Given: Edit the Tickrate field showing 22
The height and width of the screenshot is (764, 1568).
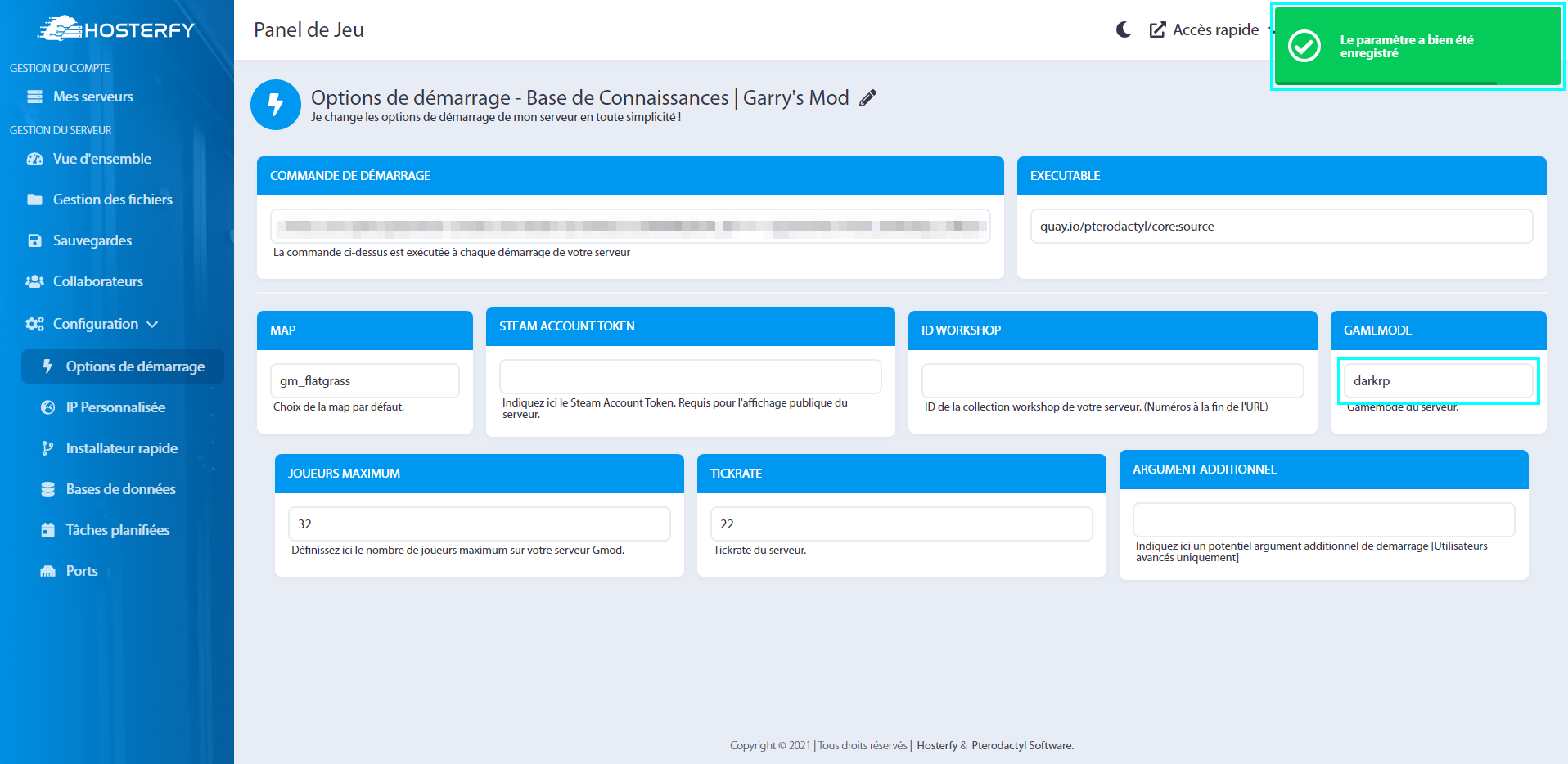Looking at the screenshot, I should pos(902,524).
